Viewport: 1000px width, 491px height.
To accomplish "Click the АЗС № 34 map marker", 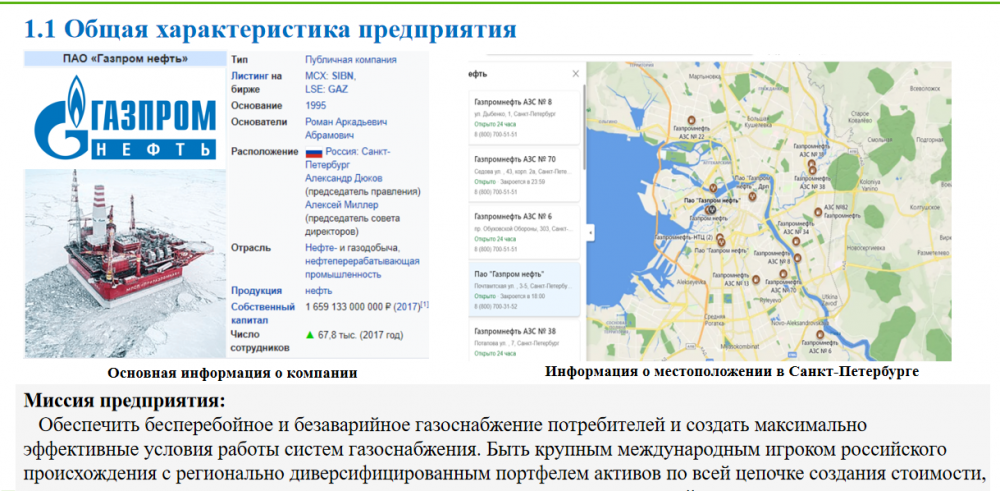I will tap(796, 240).
